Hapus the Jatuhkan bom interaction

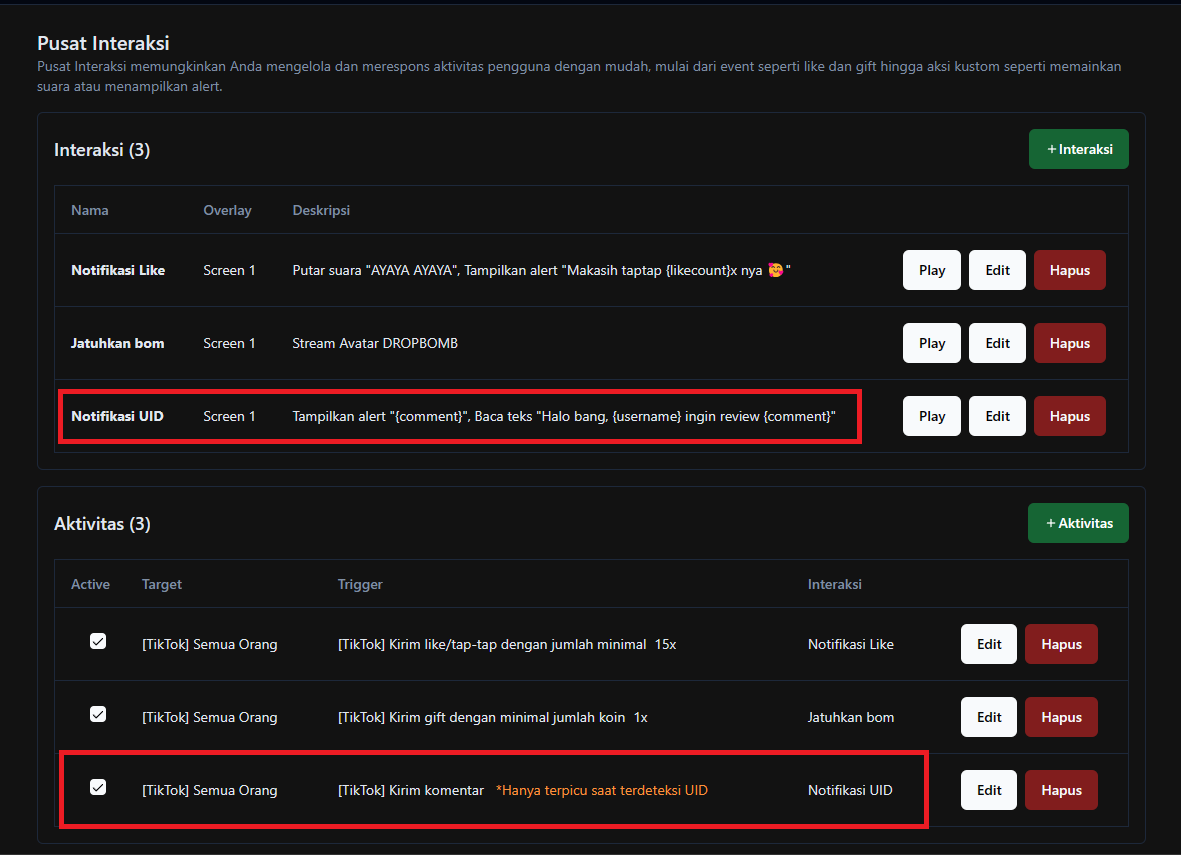point(1069,343)
